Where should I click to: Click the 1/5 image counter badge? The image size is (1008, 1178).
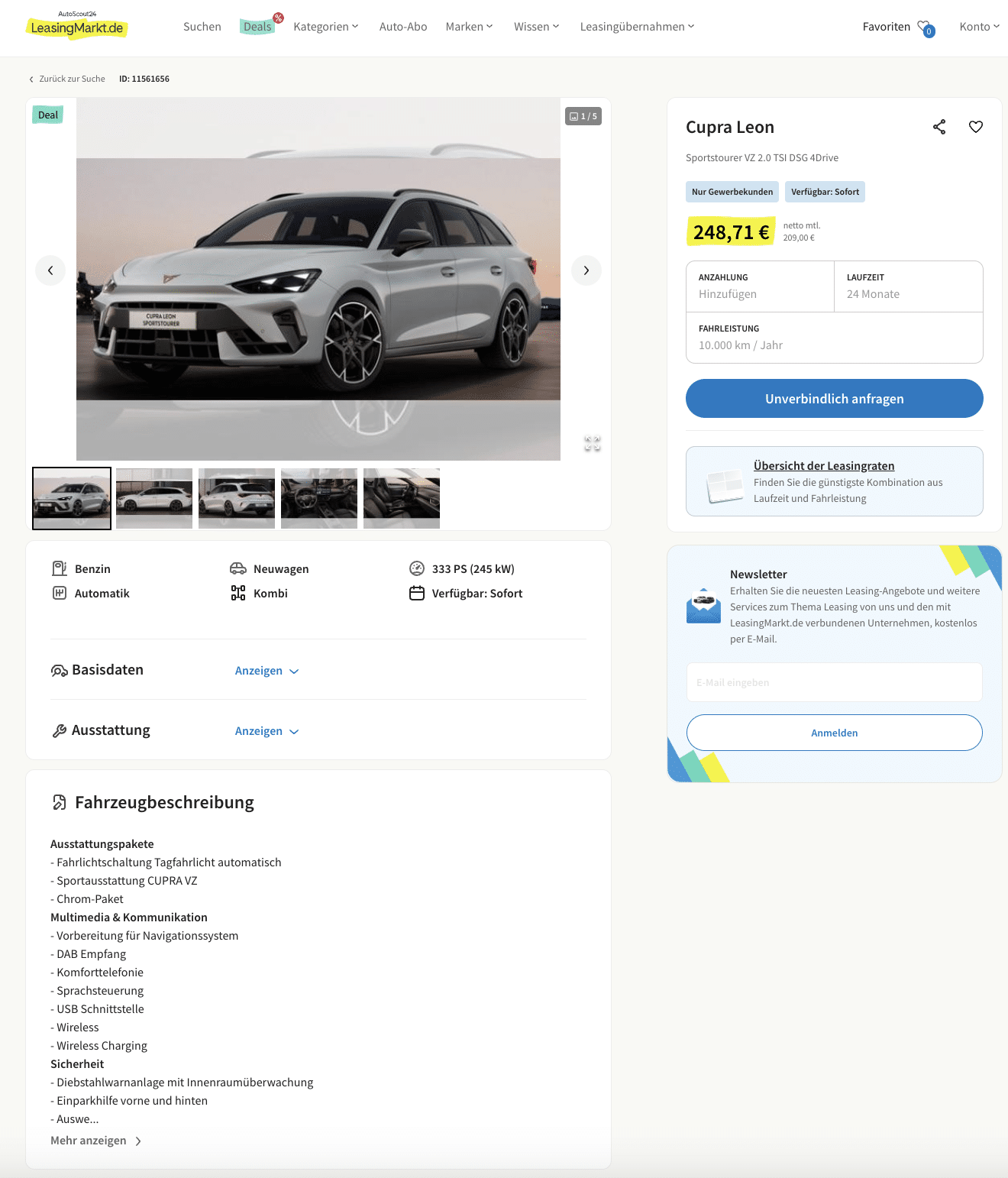pyautogui.click(x=583, y=116)
